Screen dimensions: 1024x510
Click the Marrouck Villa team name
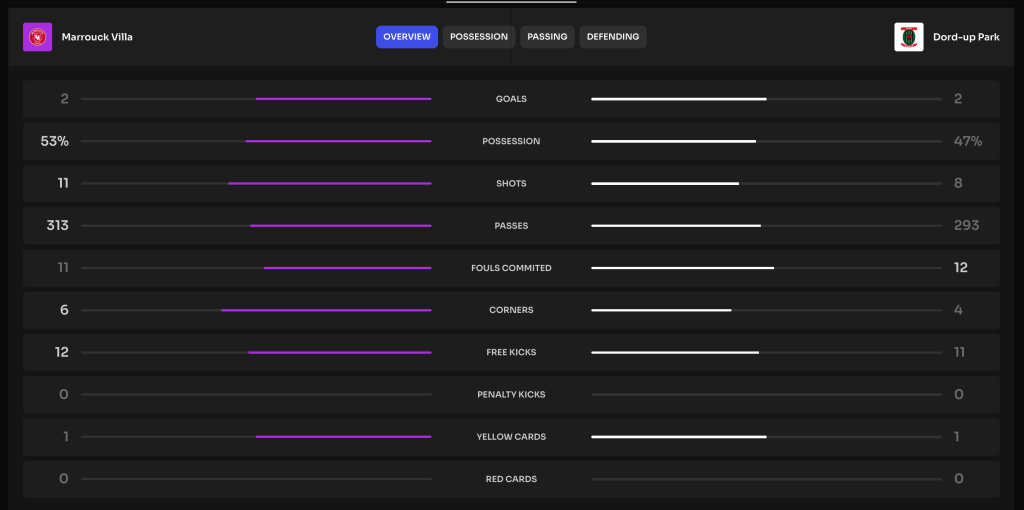(97, 37)
